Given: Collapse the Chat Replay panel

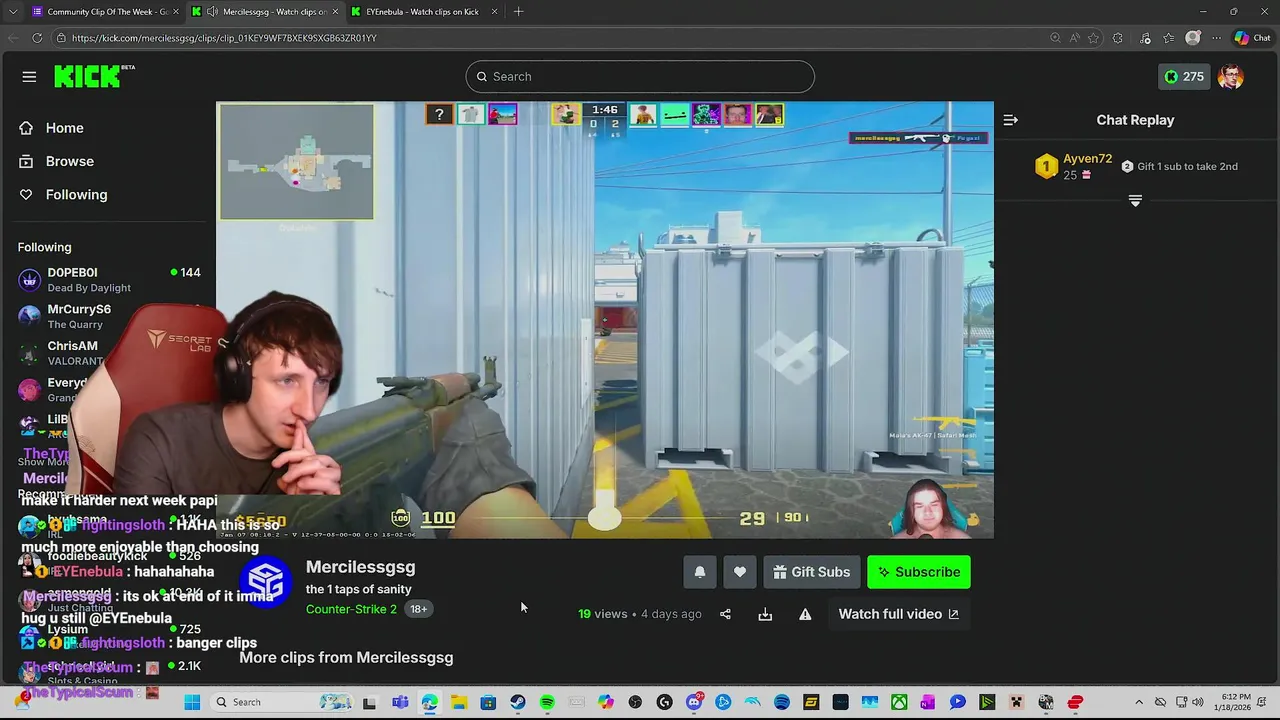Looking at the screenshot, I should click(x=1011, y=120).
